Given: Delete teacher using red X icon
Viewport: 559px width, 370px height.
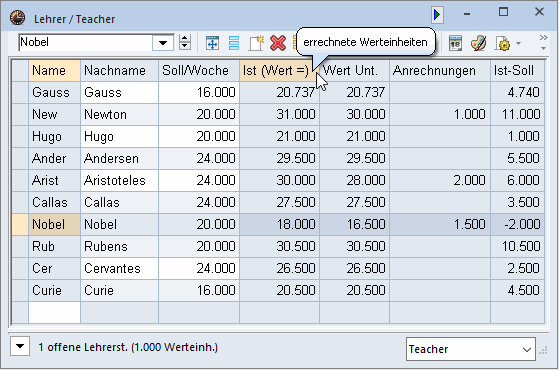Looking at the screenshot, I should 278,43.
